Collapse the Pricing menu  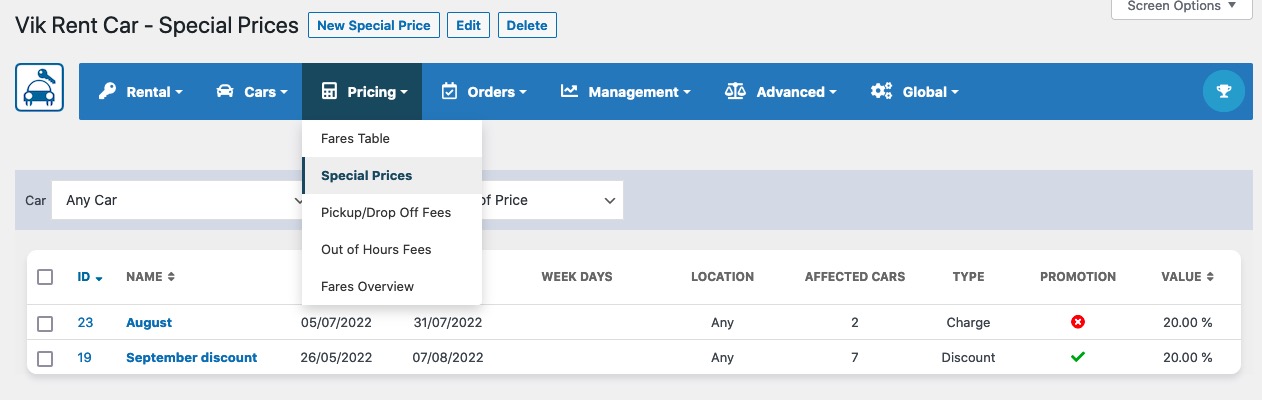coord(362,91)
